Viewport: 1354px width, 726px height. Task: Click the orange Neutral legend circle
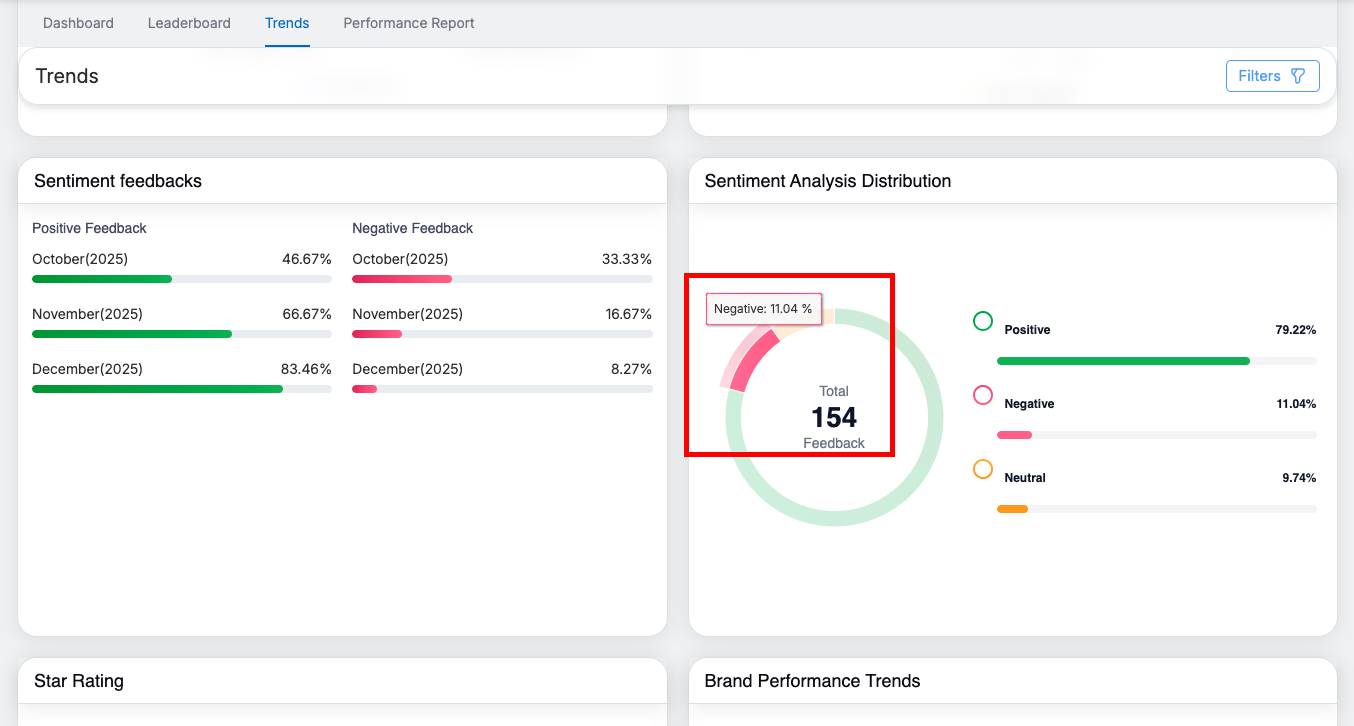click(x=983, y=469)
